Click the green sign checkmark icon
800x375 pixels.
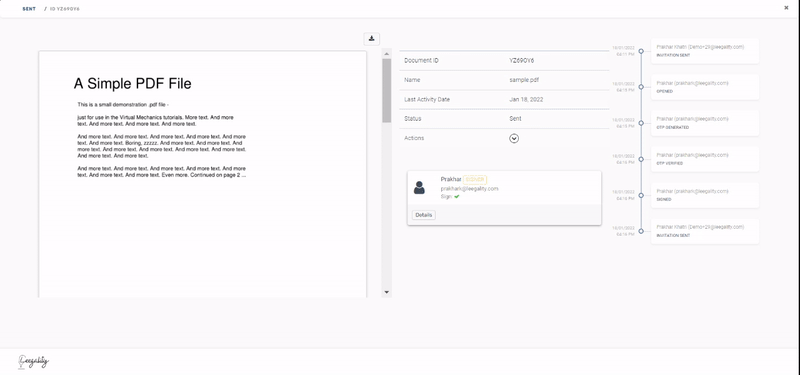pyautogui.click(x=457, y=196)
